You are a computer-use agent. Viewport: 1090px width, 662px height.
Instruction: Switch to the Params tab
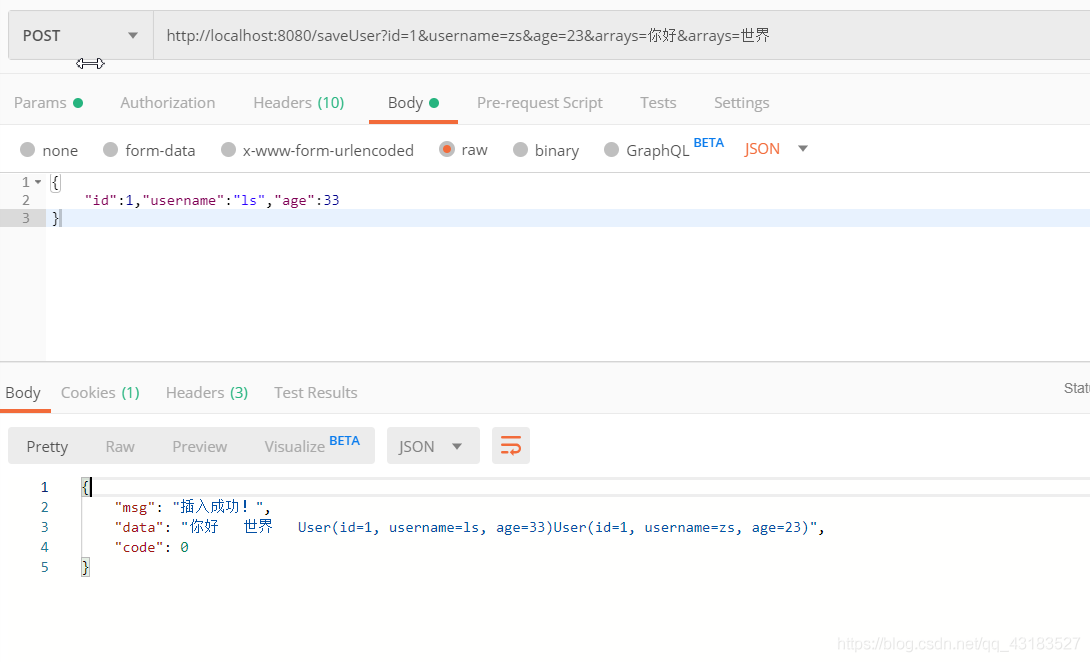[x=48, y=103]
